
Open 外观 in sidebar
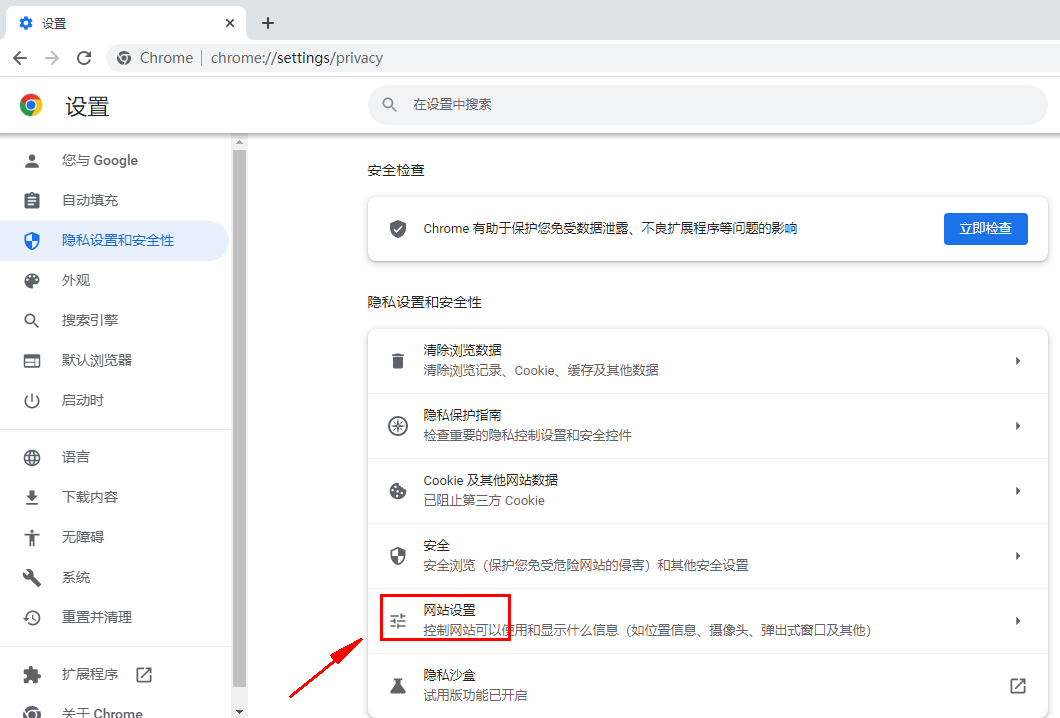click(114, 280)
